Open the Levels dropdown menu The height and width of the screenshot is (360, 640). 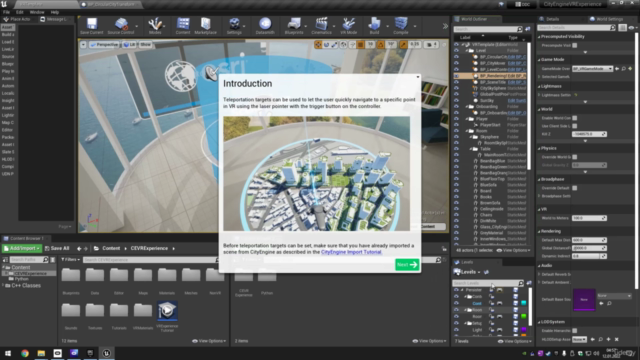467,272
